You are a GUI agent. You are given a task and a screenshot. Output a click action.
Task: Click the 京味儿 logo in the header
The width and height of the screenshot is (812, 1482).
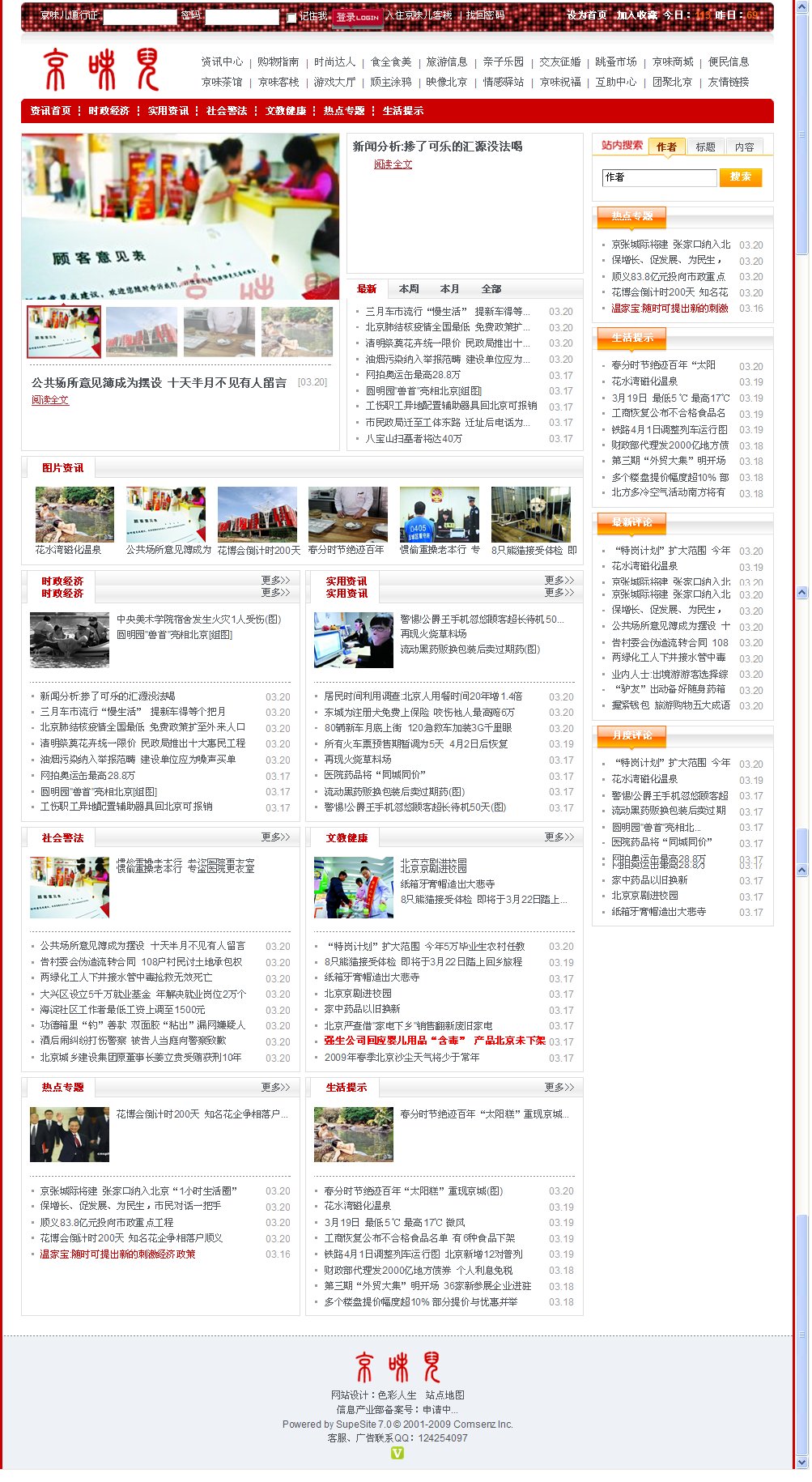[101, 70]
